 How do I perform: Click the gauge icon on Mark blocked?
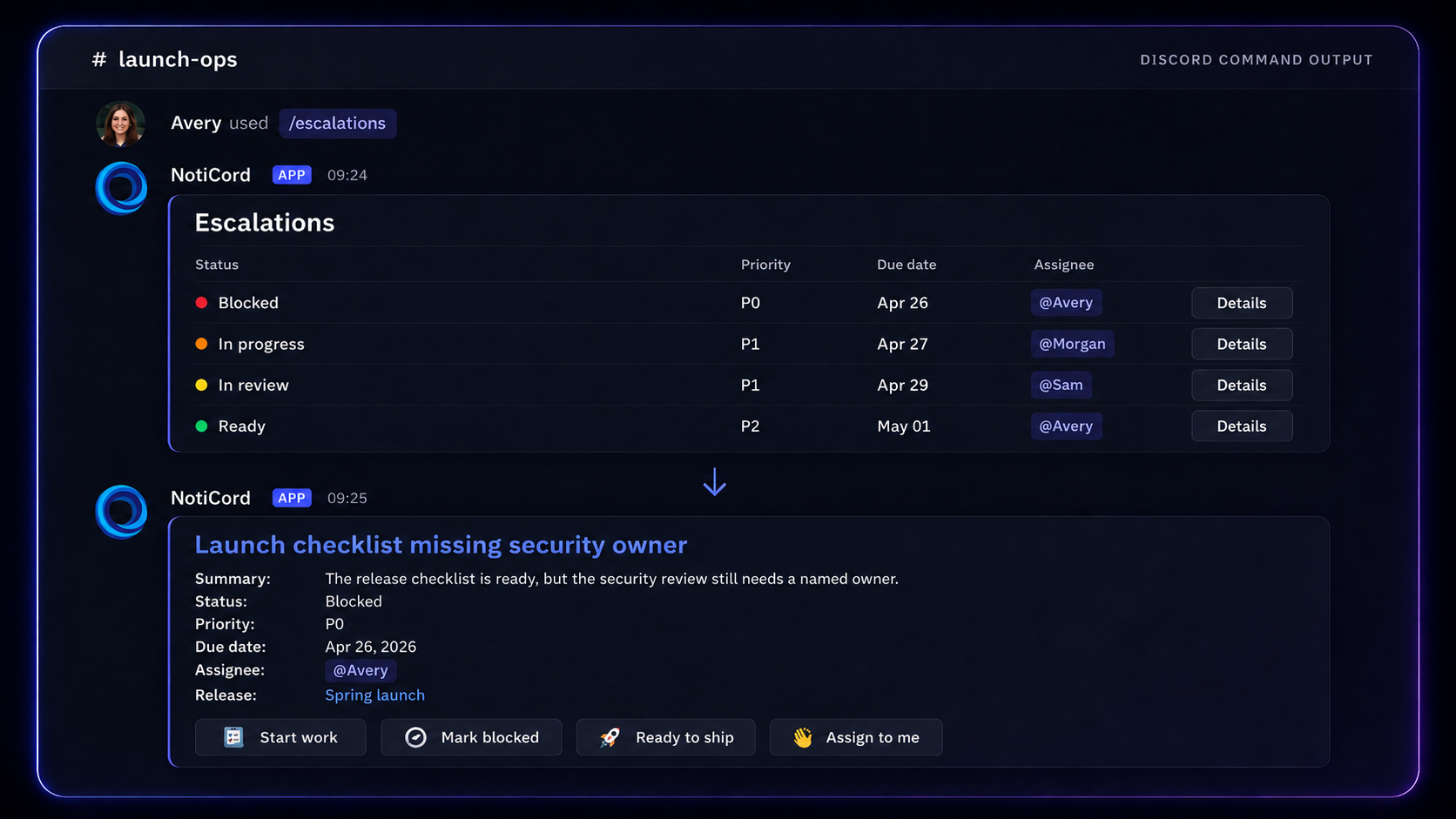click(x=416, y=737)
